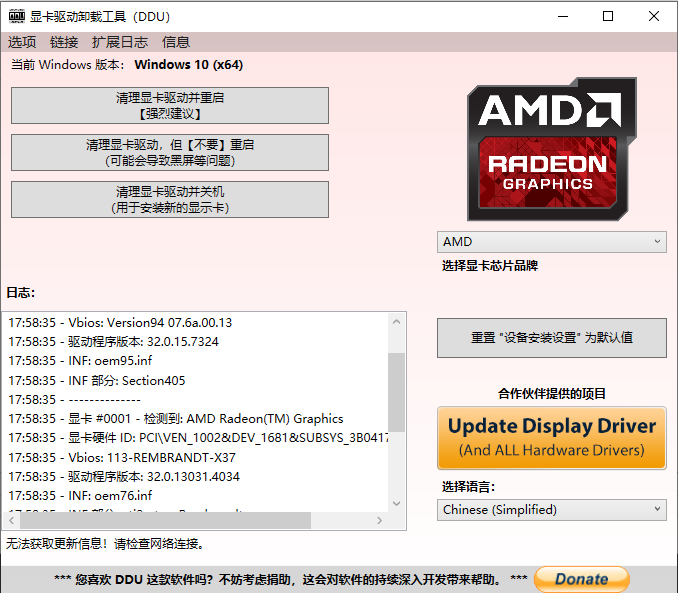Click the log's horizontal scroll right arrow
The width and height of the screenshot is (678, 593).
379,521
